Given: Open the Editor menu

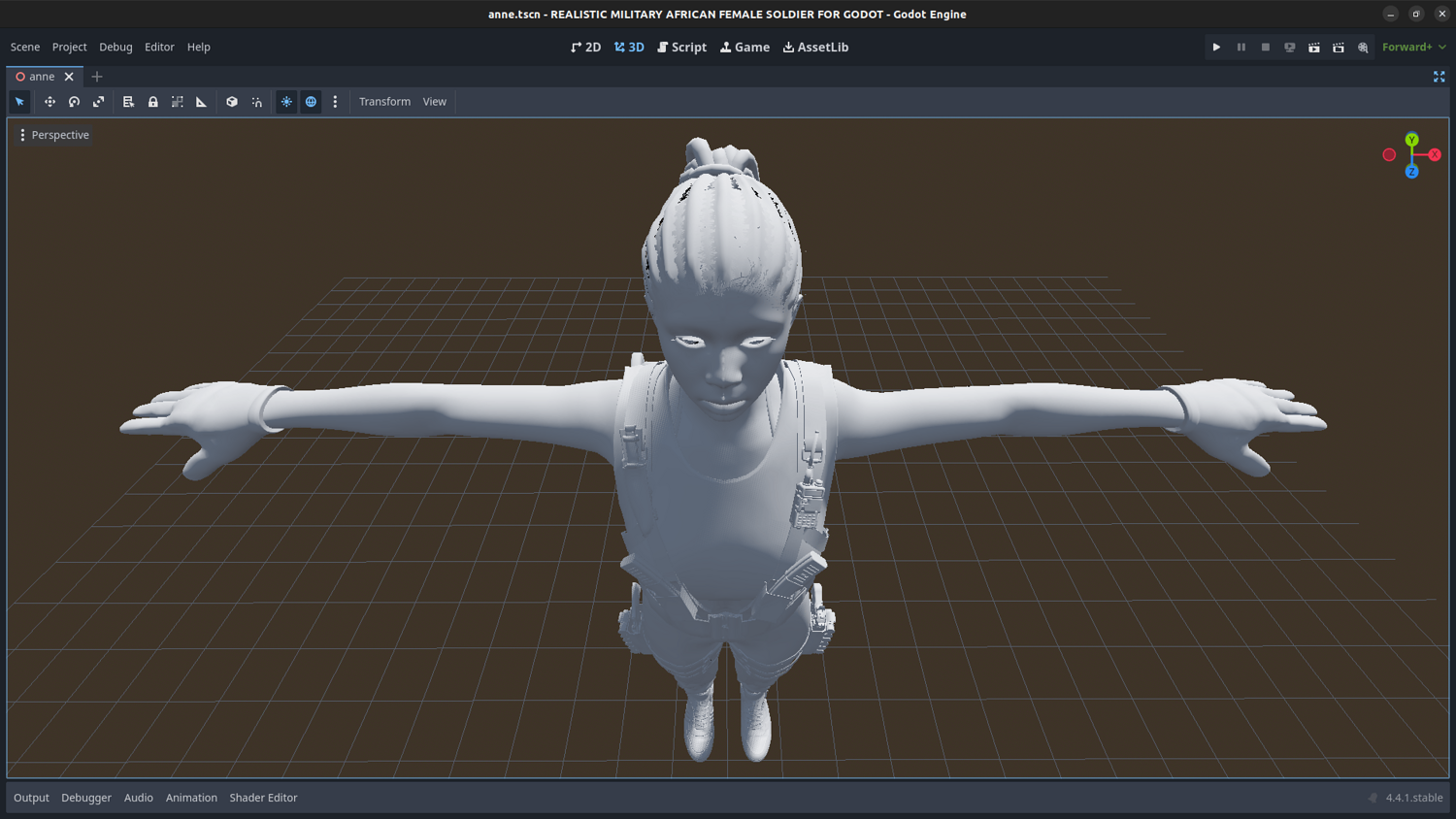Looking at the screenshot, I should coord(159,47).
